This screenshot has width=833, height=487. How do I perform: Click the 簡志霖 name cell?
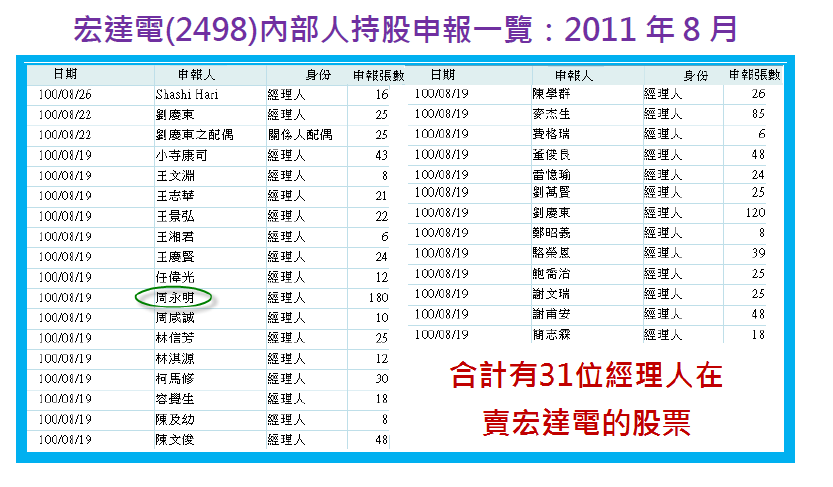(551, 335)
